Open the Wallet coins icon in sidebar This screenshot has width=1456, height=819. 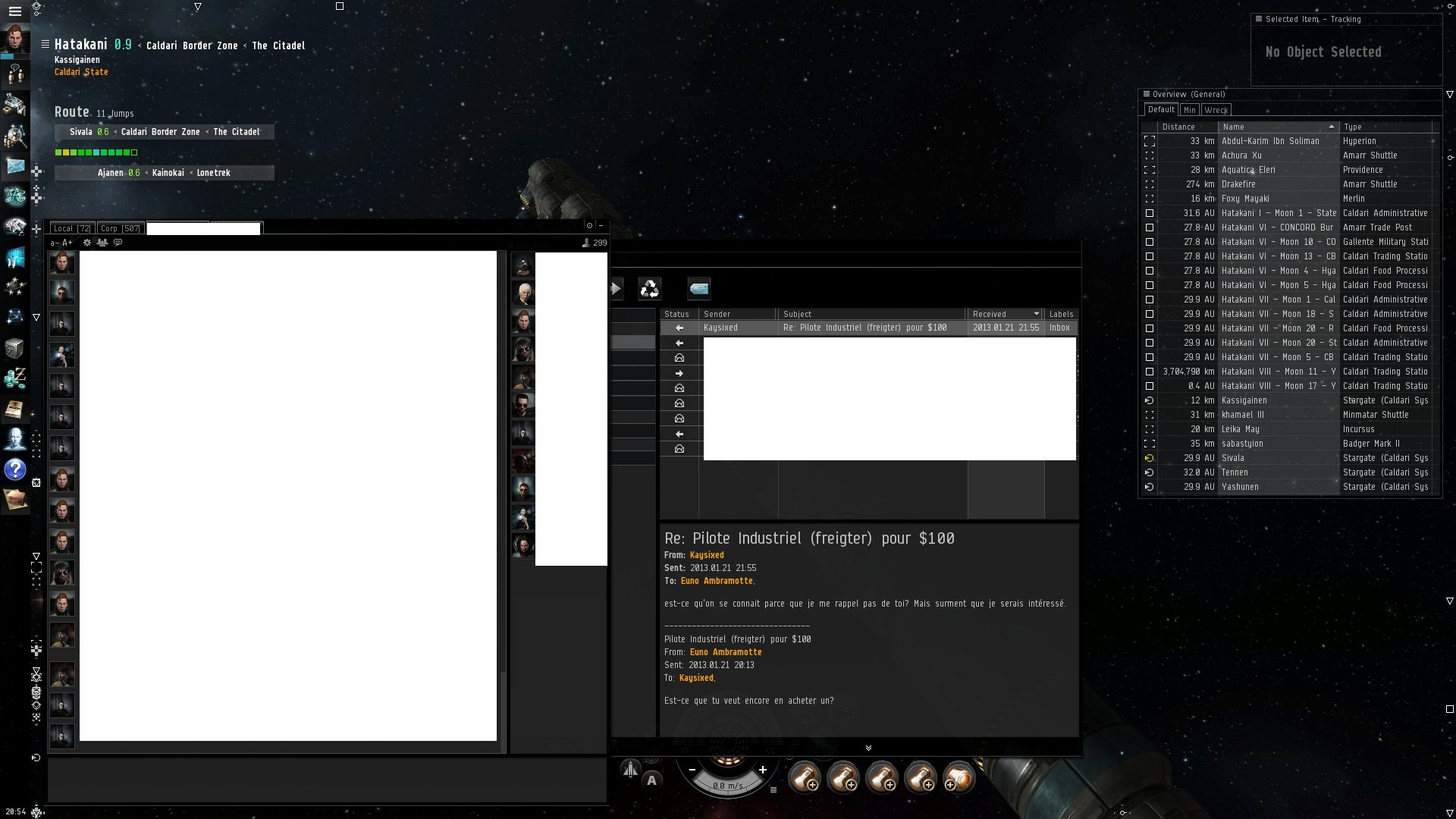(x=15, y=378)
